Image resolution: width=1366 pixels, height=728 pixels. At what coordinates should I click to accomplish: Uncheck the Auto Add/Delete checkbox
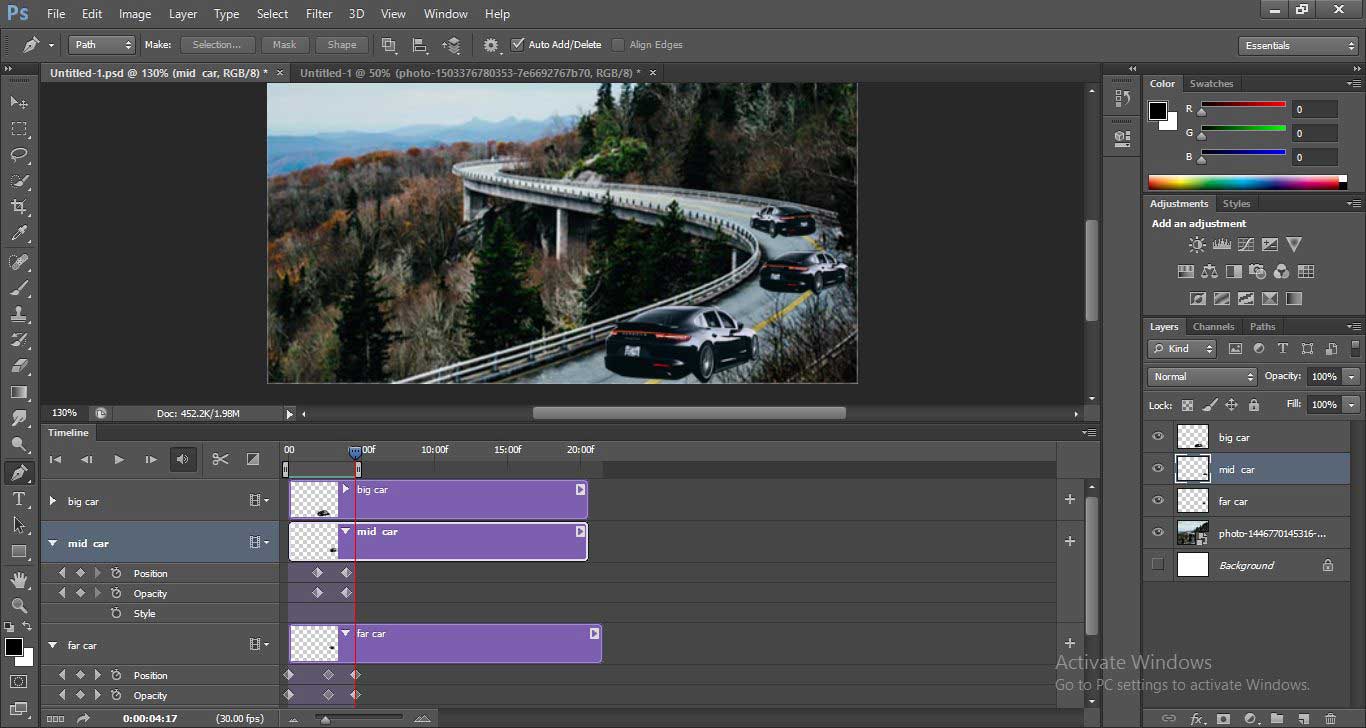[517, 45]
